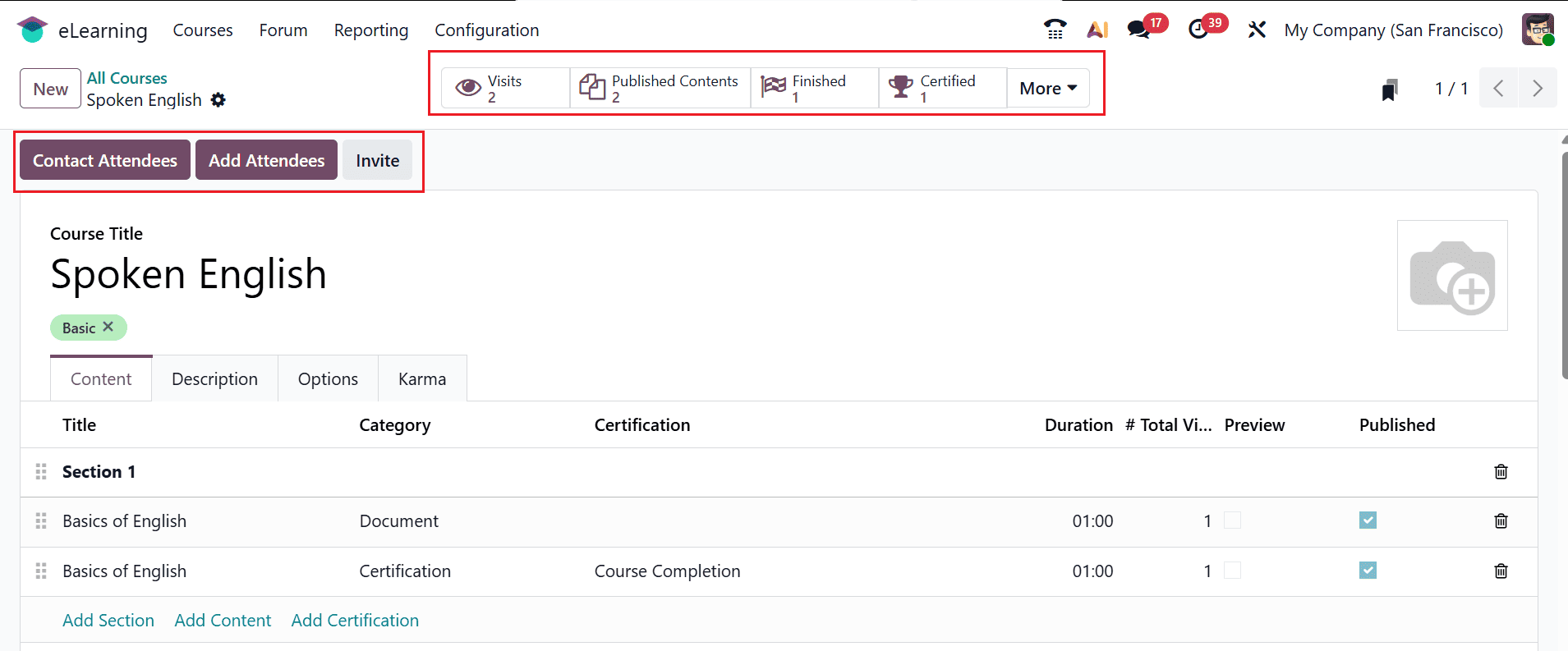Screen dimensions: 1568x651
Task: Toggle Preview checkbox for the Certification row
Action: coord(1232,571)
